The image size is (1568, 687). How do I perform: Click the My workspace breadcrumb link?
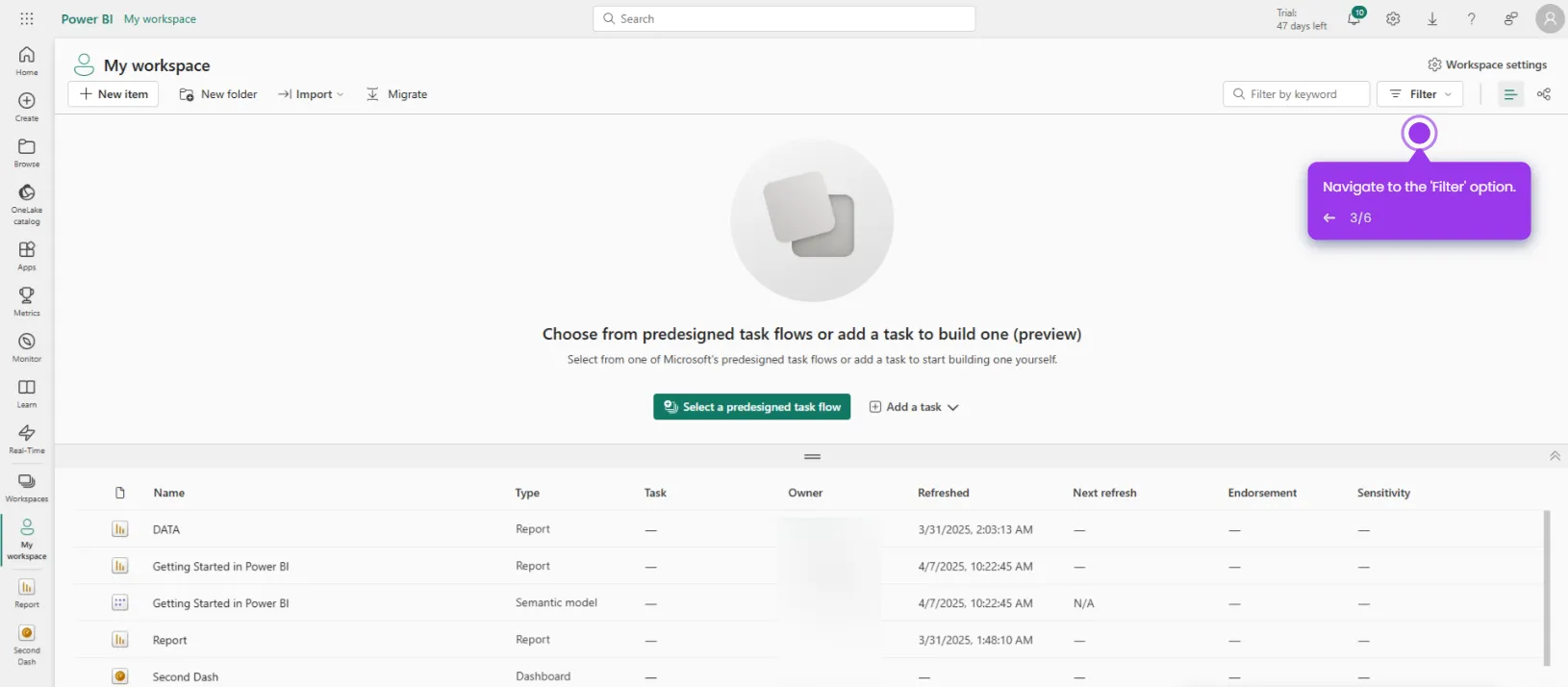click(x=160, y=19)
